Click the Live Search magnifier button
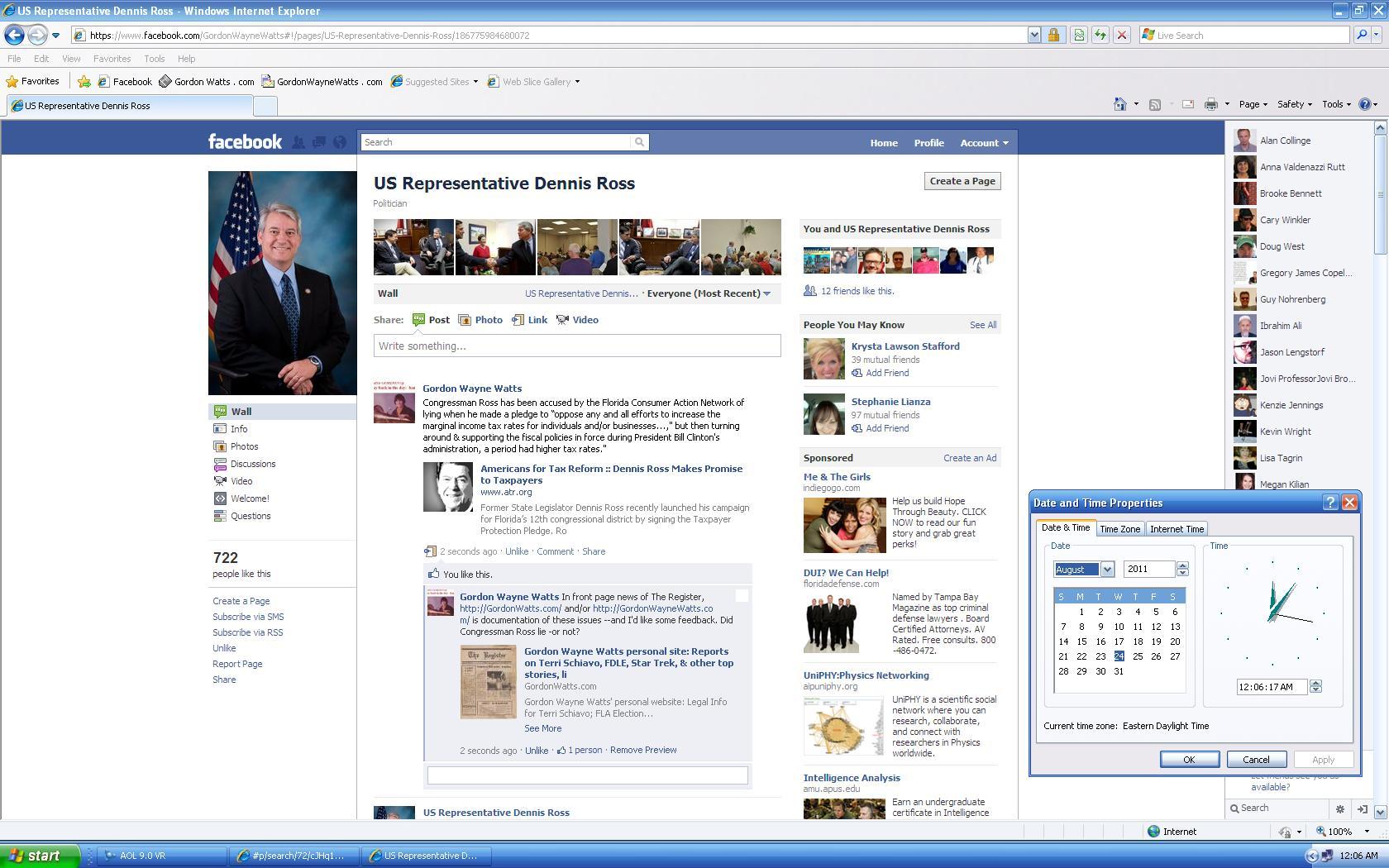The height and width of the screenshot is (868, 1389). point(1362,35)
